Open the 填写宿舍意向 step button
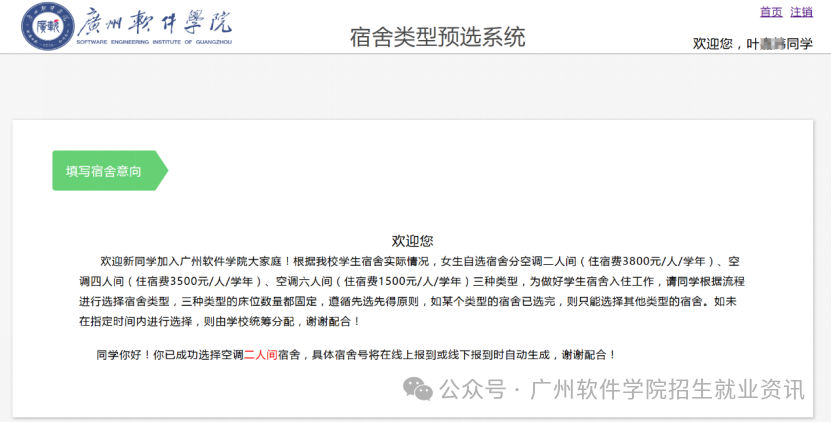Screen dimensions: 831x422 click(x=110, y=171)
